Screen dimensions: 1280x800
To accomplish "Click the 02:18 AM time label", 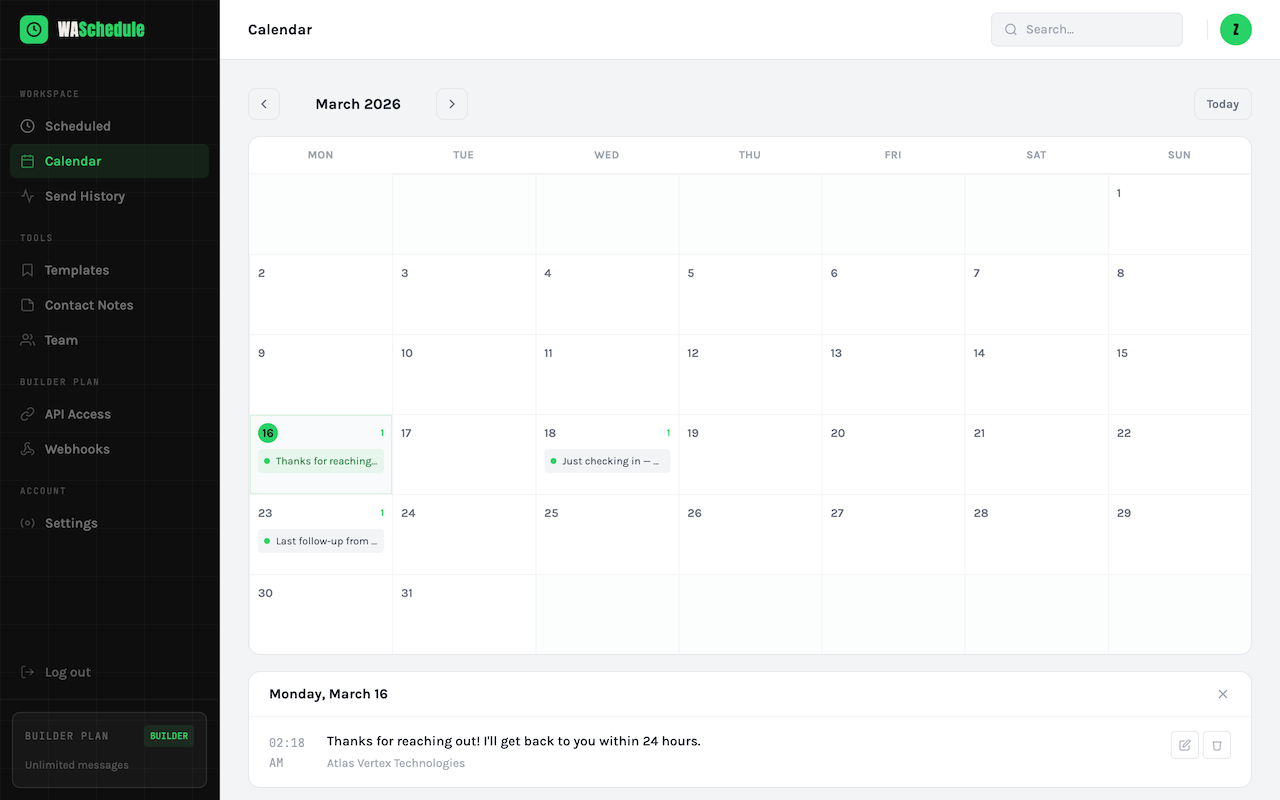I will pyautogui.click(x=287, y=753).
